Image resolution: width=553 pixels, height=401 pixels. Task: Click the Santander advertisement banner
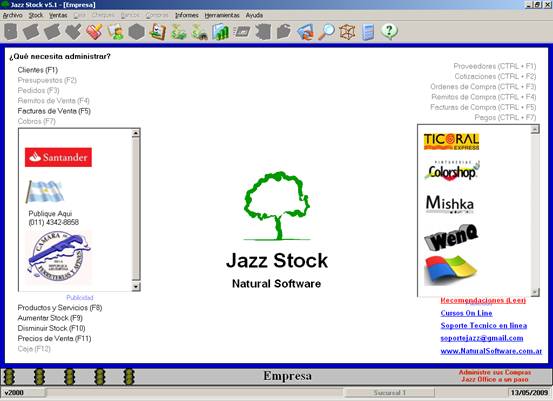[x=58, y=157]
